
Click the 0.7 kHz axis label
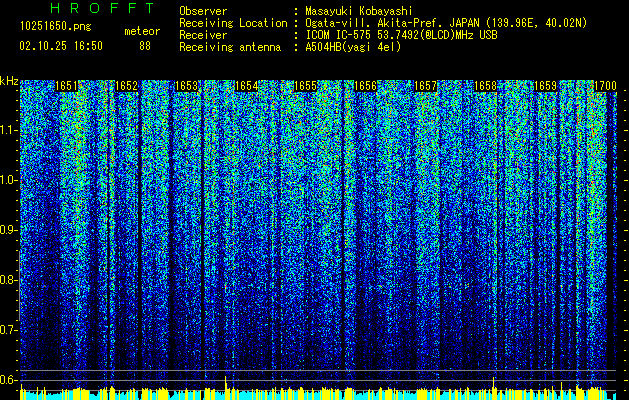click(x=8, y=330)
